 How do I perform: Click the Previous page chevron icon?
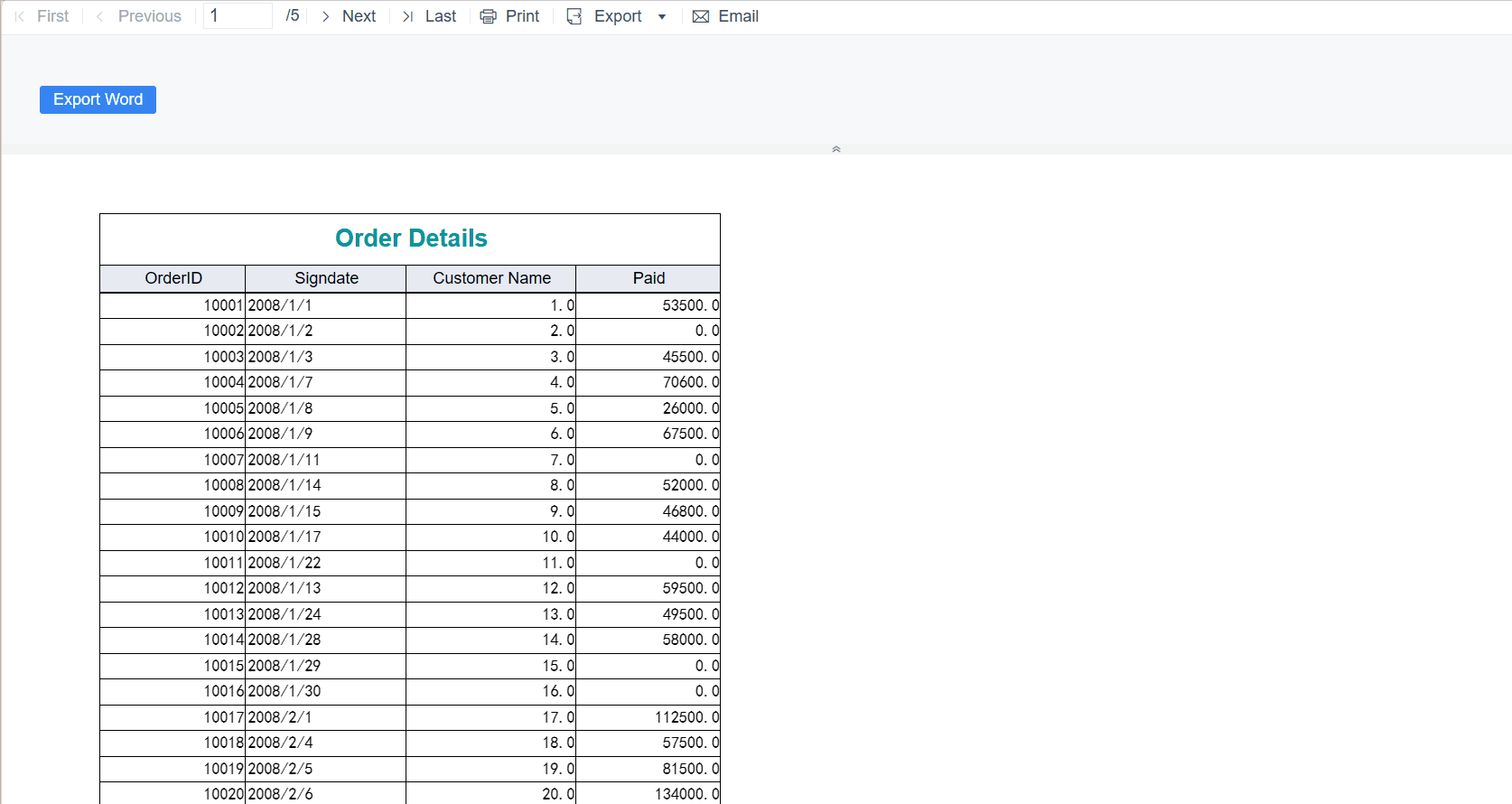tap(99, 16)
